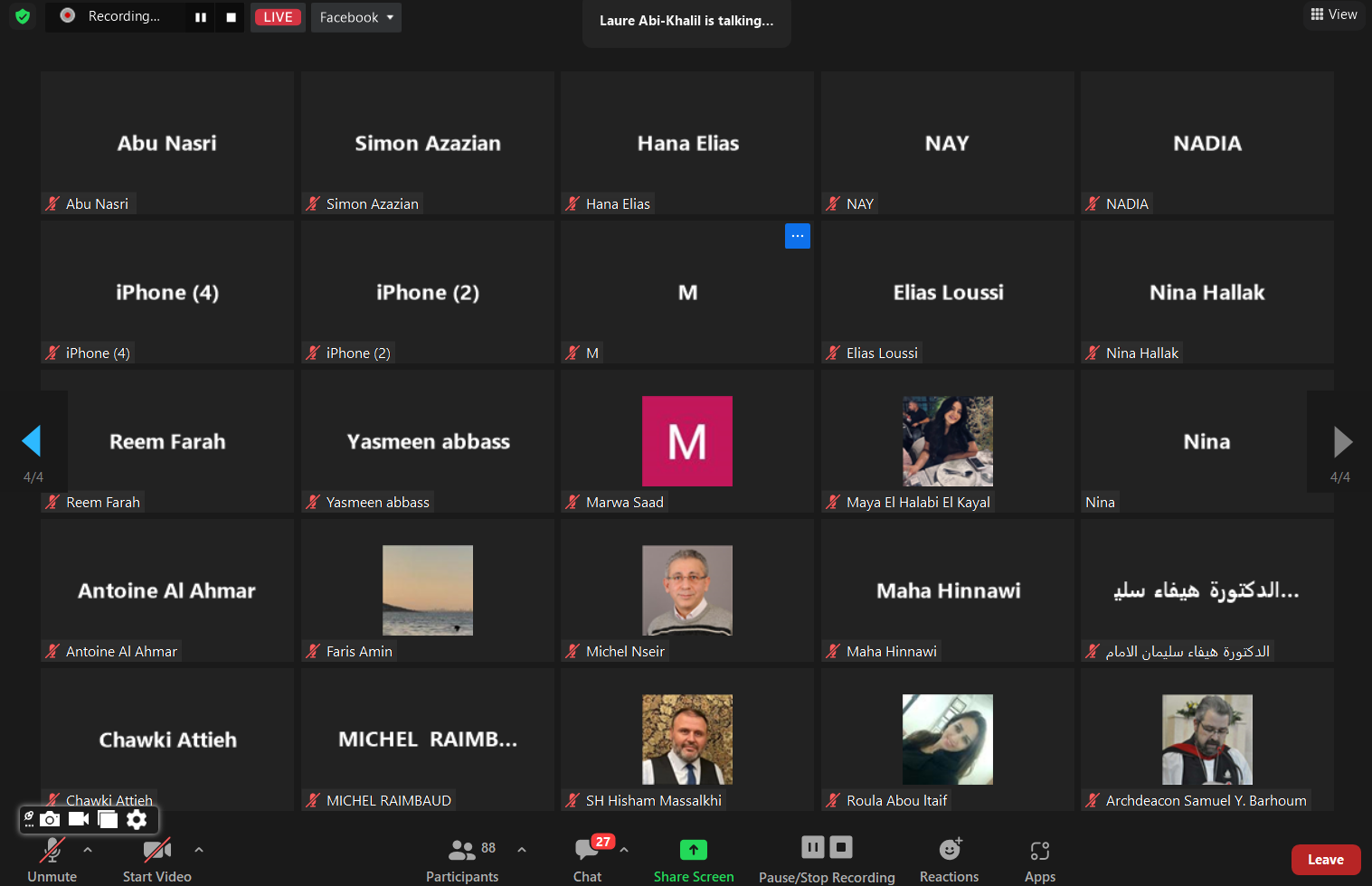Open the Participants panel

coord(462,860)
